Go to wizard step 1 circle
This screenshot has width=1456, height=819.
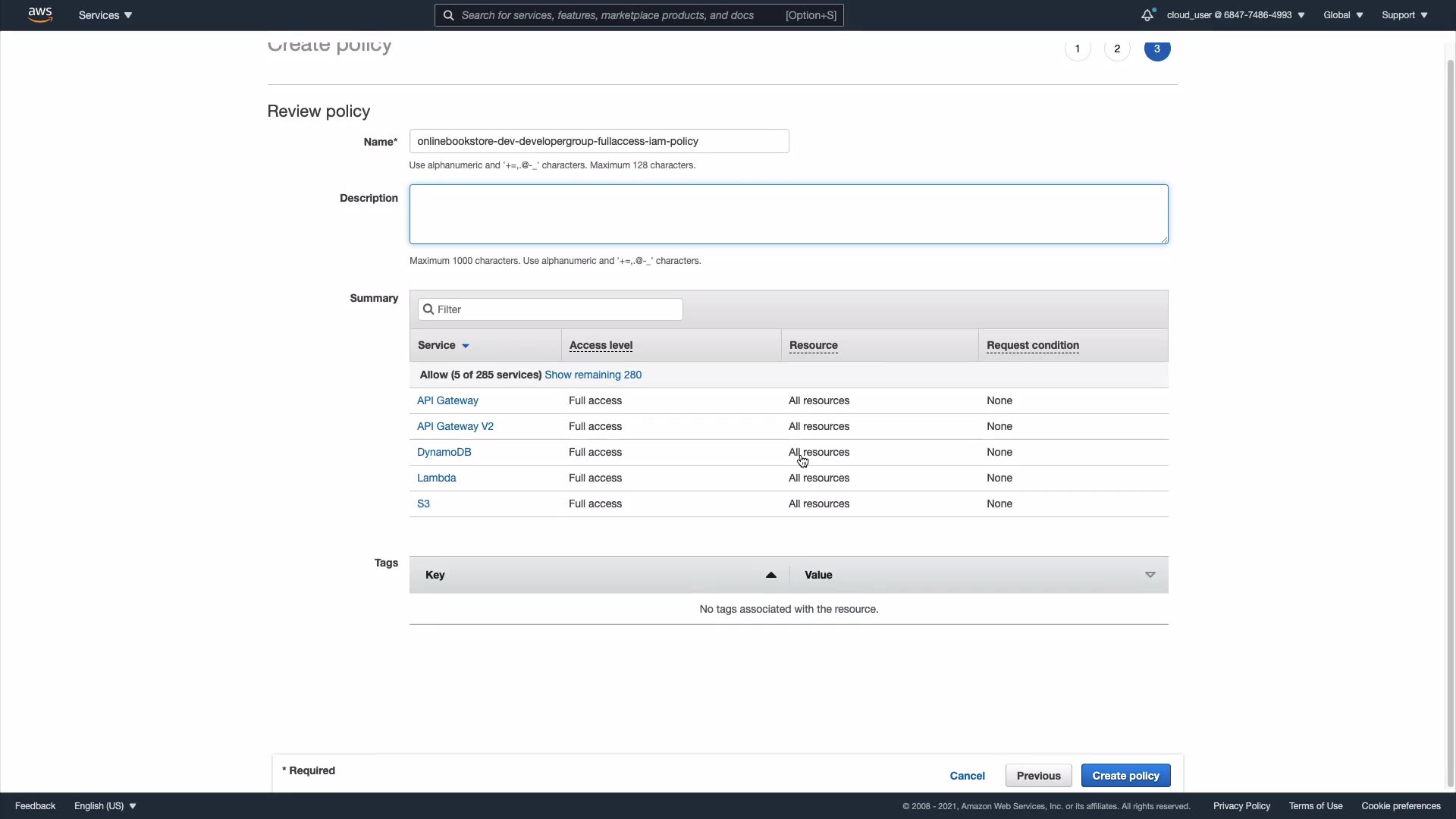pos(1077,49)
